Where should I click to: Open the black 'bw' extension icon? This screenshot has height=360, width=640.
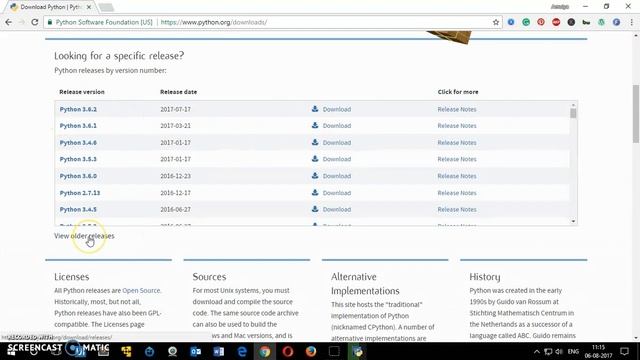(586, 22)
